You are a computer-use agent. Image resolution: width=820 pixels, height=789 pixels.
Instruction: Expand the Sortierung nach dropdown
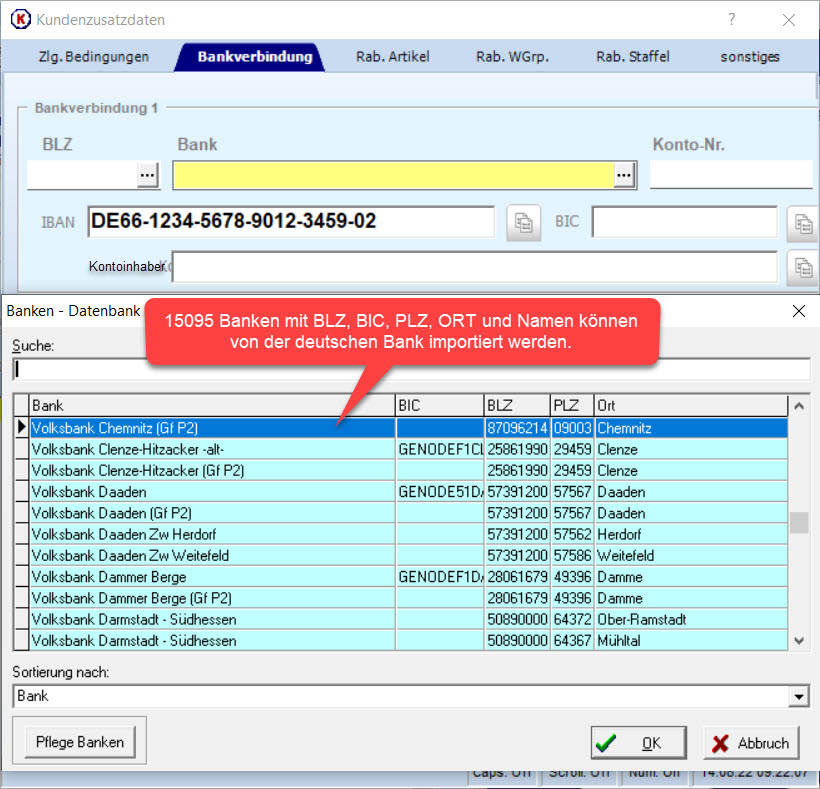point(799,696)
